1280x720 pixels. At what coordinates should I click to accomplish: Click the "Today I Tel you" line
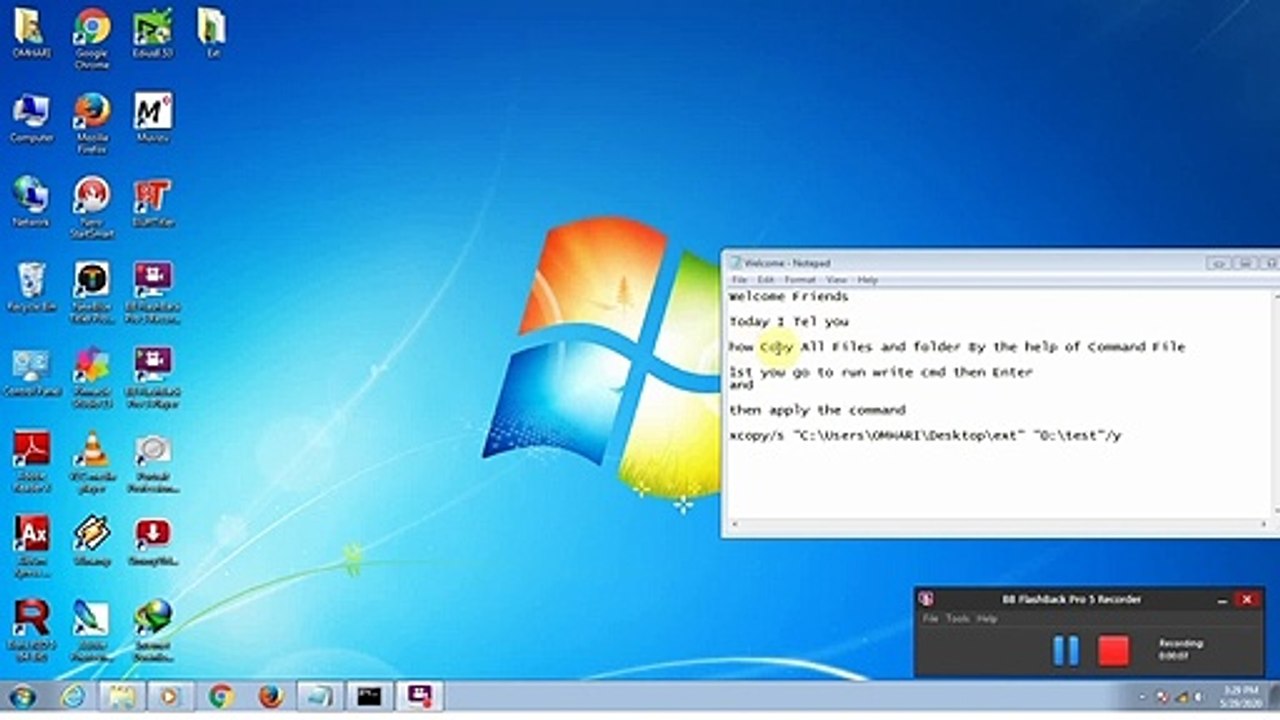788,321
